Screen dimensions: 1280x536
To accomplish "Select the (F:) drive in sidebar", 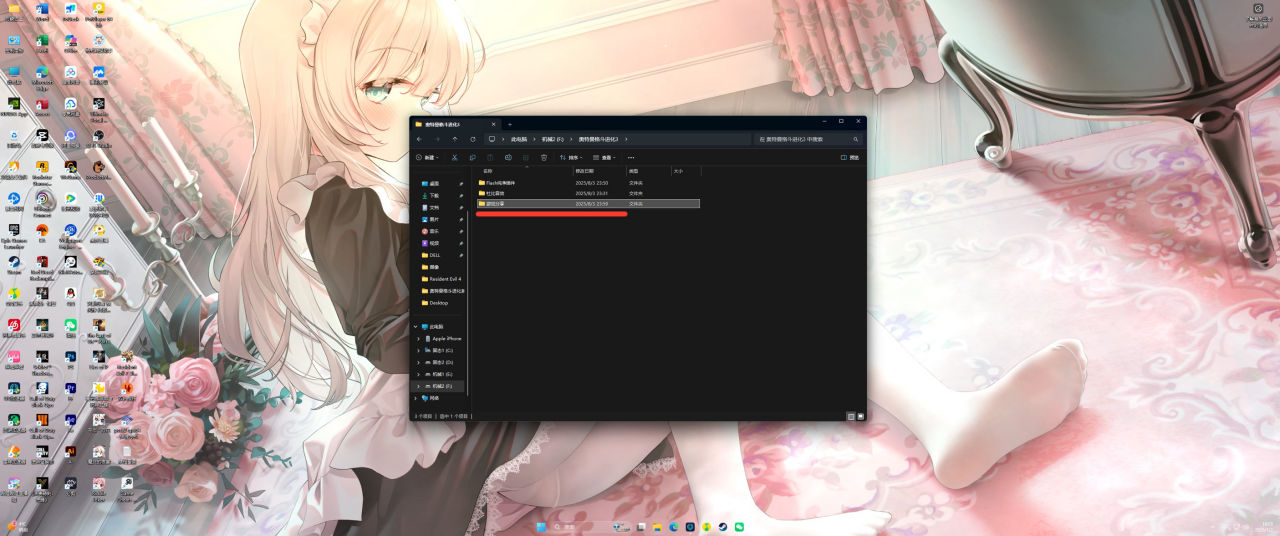I will point(438,386).
